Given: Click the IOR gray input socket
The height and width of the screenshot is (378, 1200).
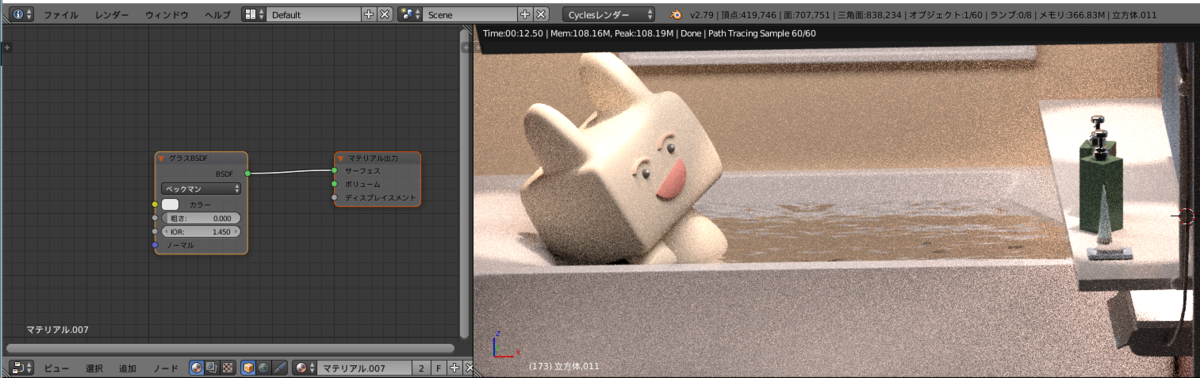Looking at the screenshot, I should (x=155, y=231).
